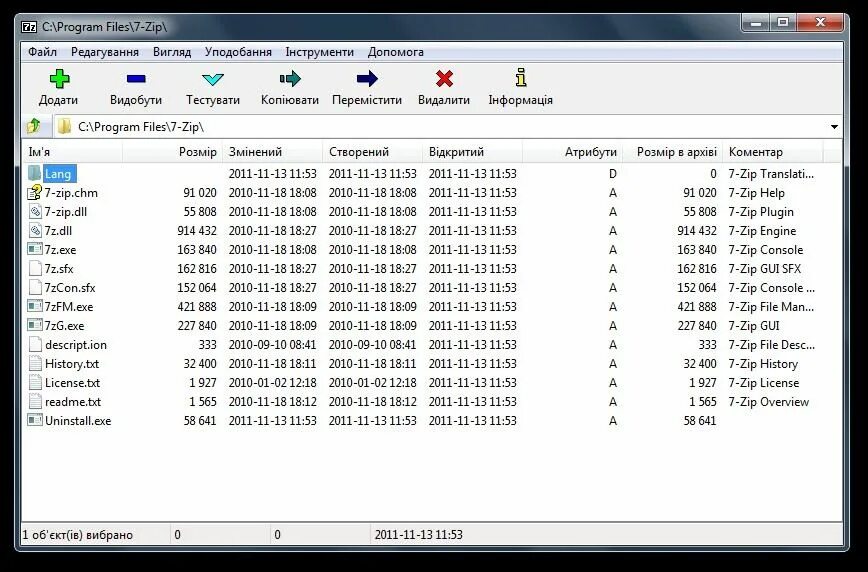Click the 7-Zip GUI SFX comment cell
868x572 pixels.
click(764, 269)
